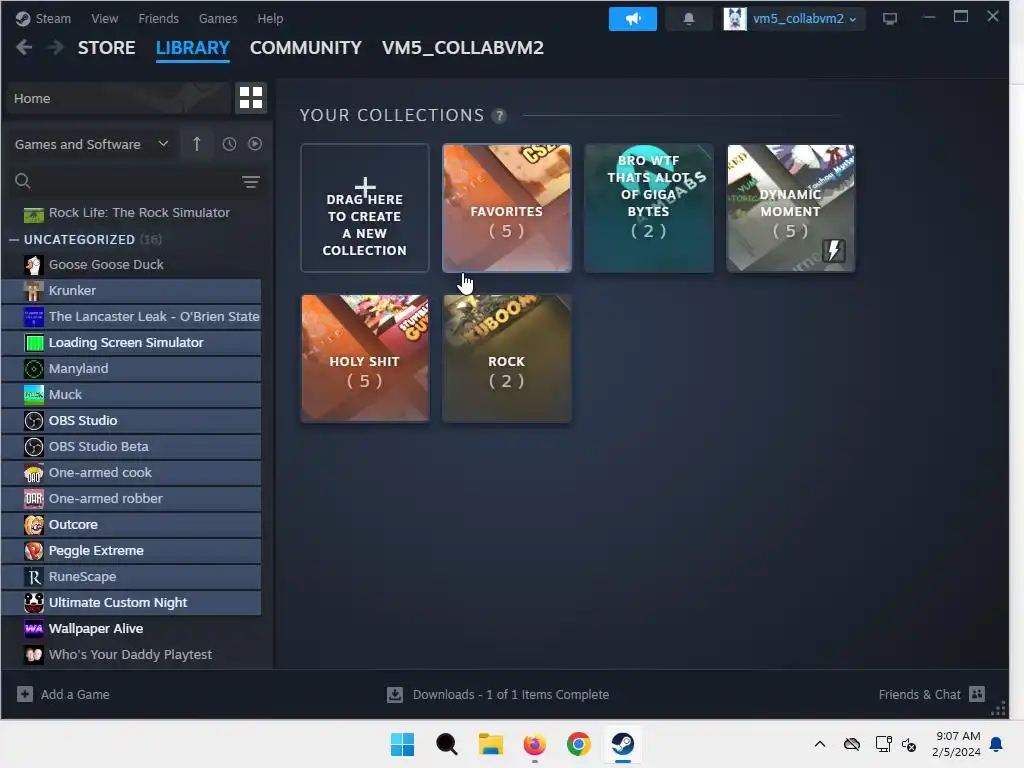Open the Steam announcements megaphone button
The height and width of the screenshot is (768, 1024).
[x=632, y=19]
